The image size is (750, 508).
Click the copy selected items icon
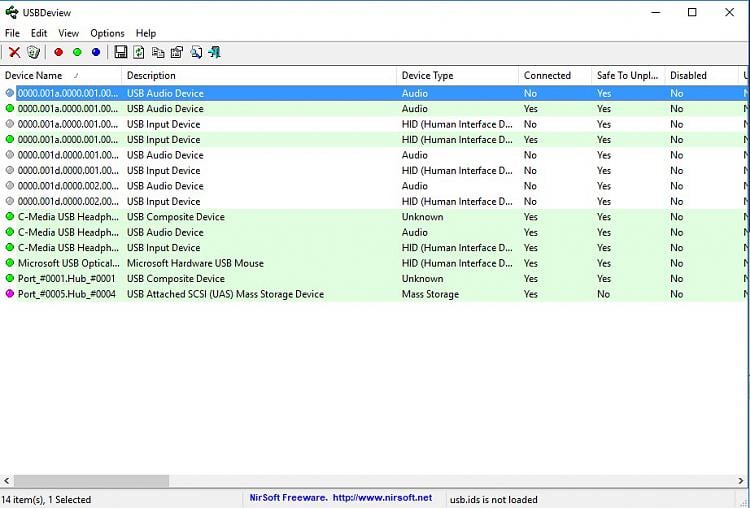[158, 52]
